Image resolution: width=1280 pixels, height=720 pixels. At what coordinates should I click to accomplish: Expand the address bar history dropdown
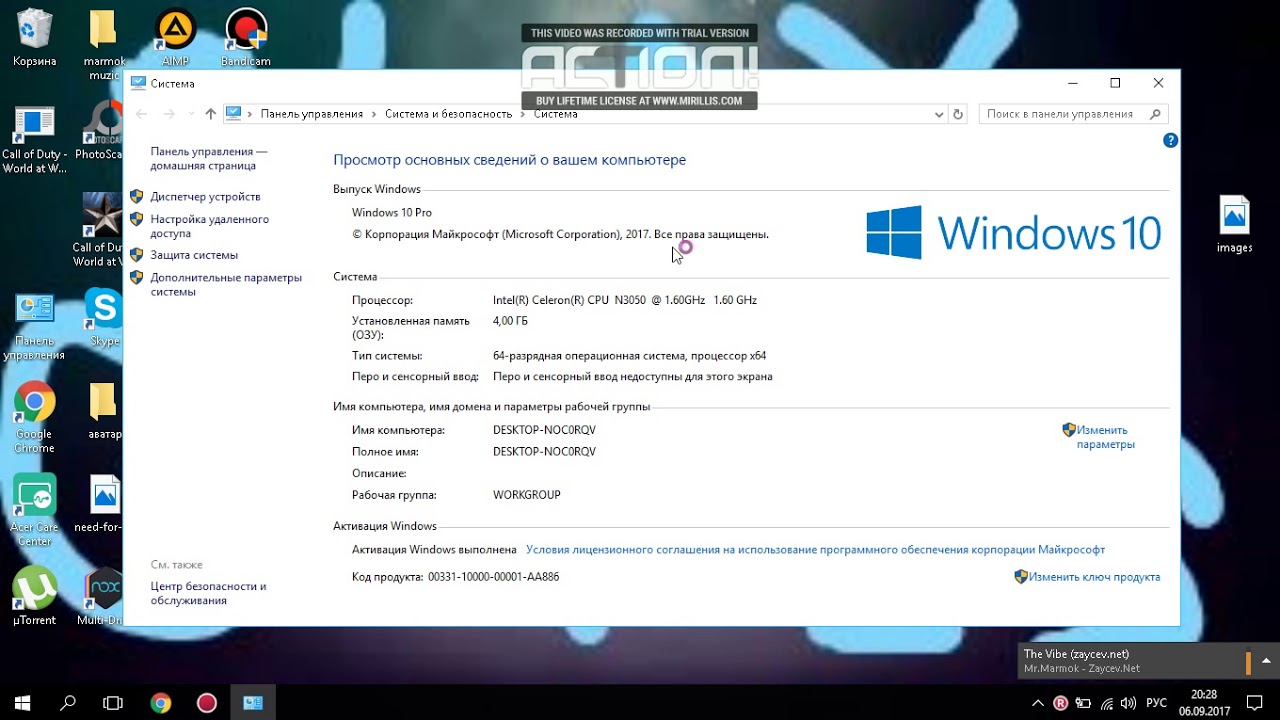[939, 114]
